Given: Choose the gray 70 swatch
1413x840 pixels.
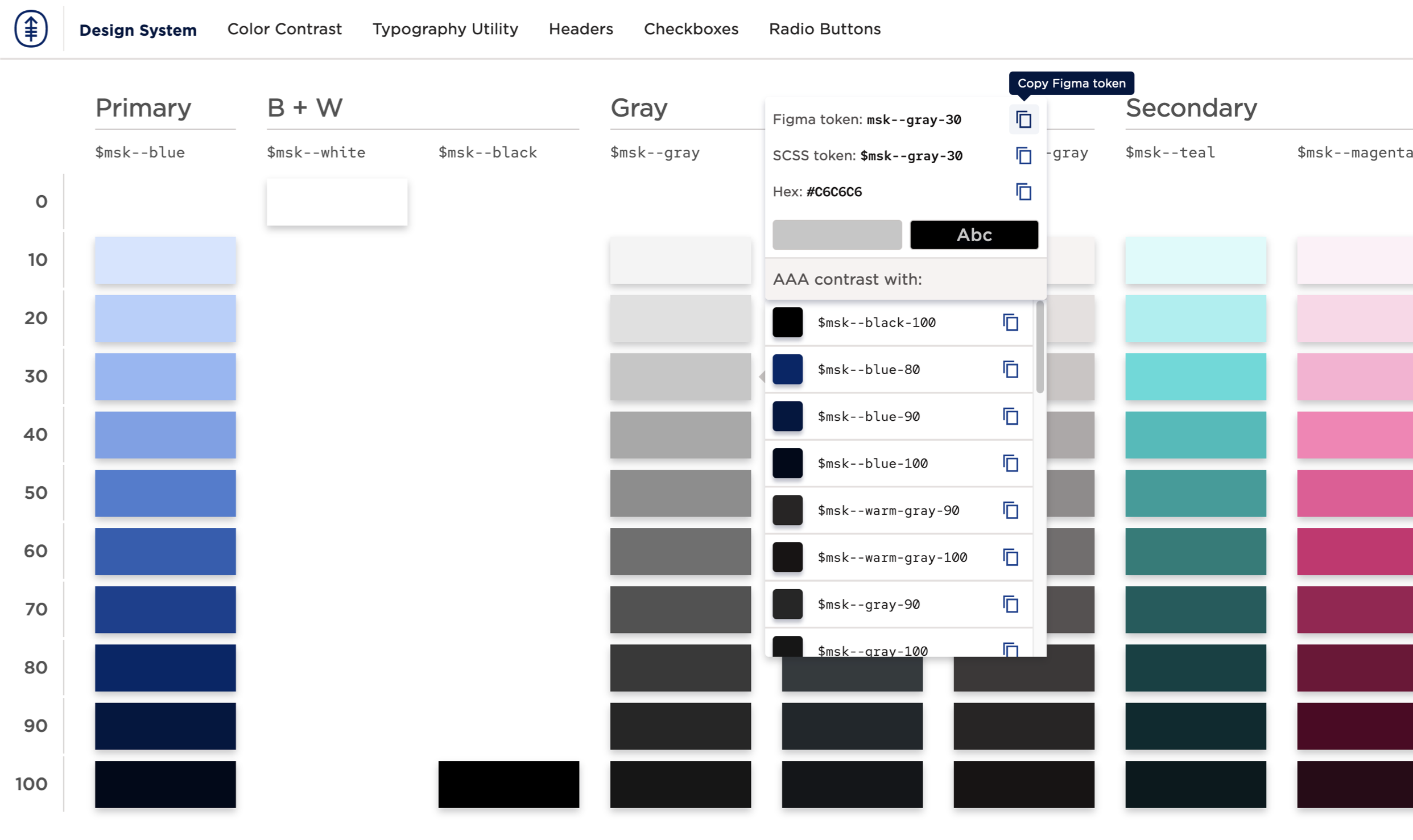Looking at the screenshot, I should coord(680,610).
